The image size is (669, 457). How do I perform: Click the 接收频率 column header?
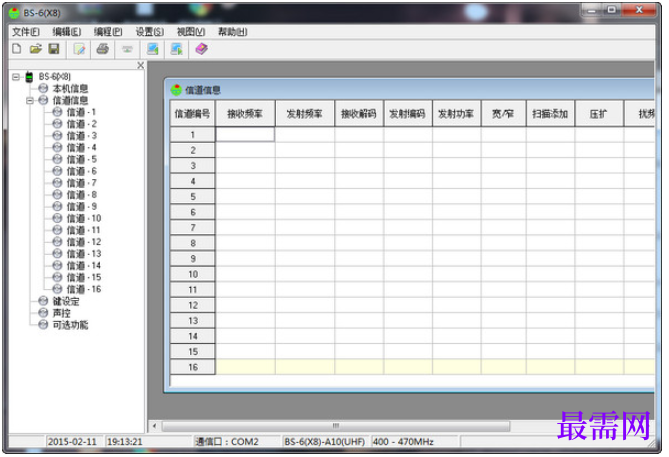(x=245, y=114)
